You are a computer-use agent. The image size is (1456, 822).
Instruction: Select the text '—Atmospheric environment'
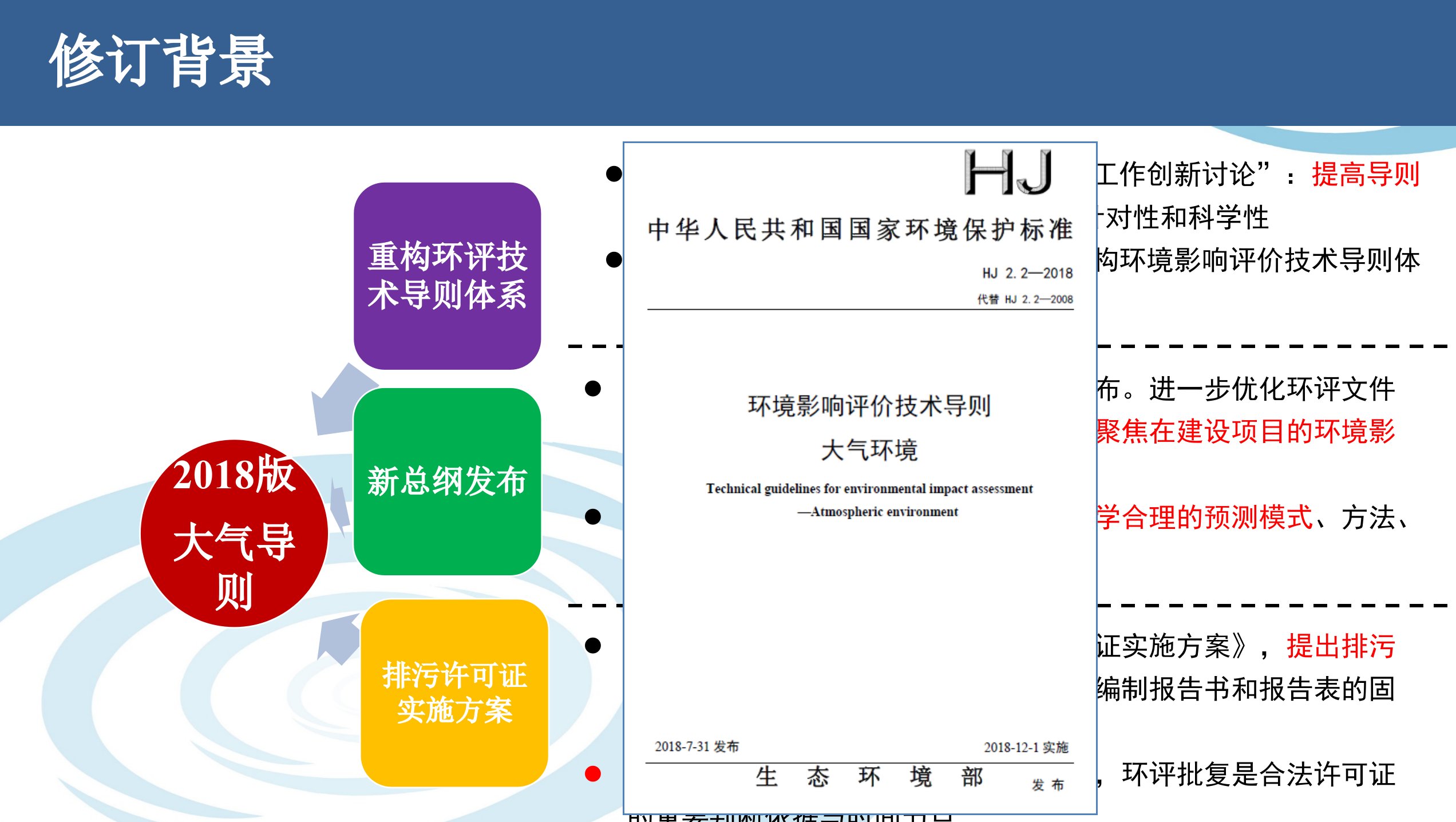[x=877, y=512]
